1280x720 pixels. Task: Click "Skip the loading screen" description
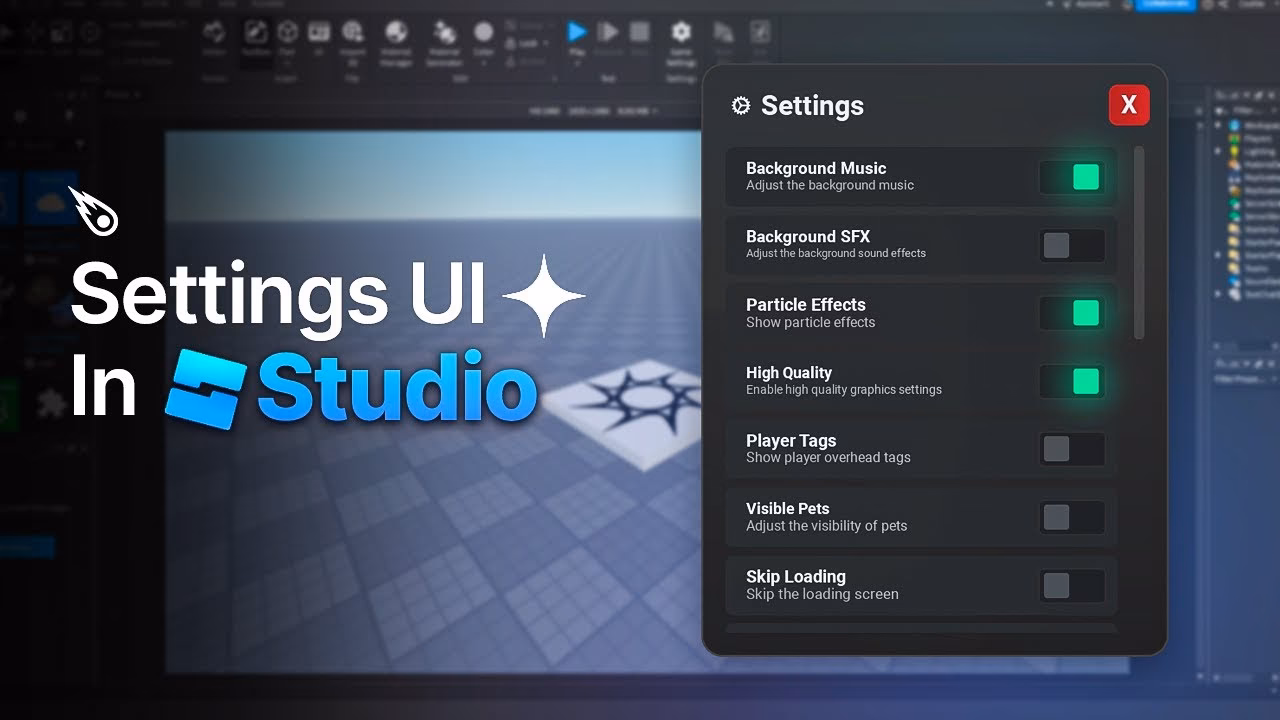(822, 593)
